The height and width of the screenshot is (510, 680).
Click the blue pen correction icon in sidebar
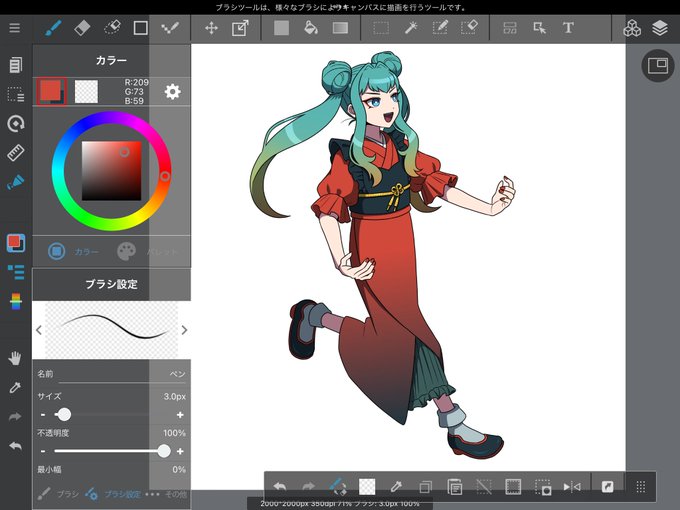pyautogui.click(x=16, y=182)
